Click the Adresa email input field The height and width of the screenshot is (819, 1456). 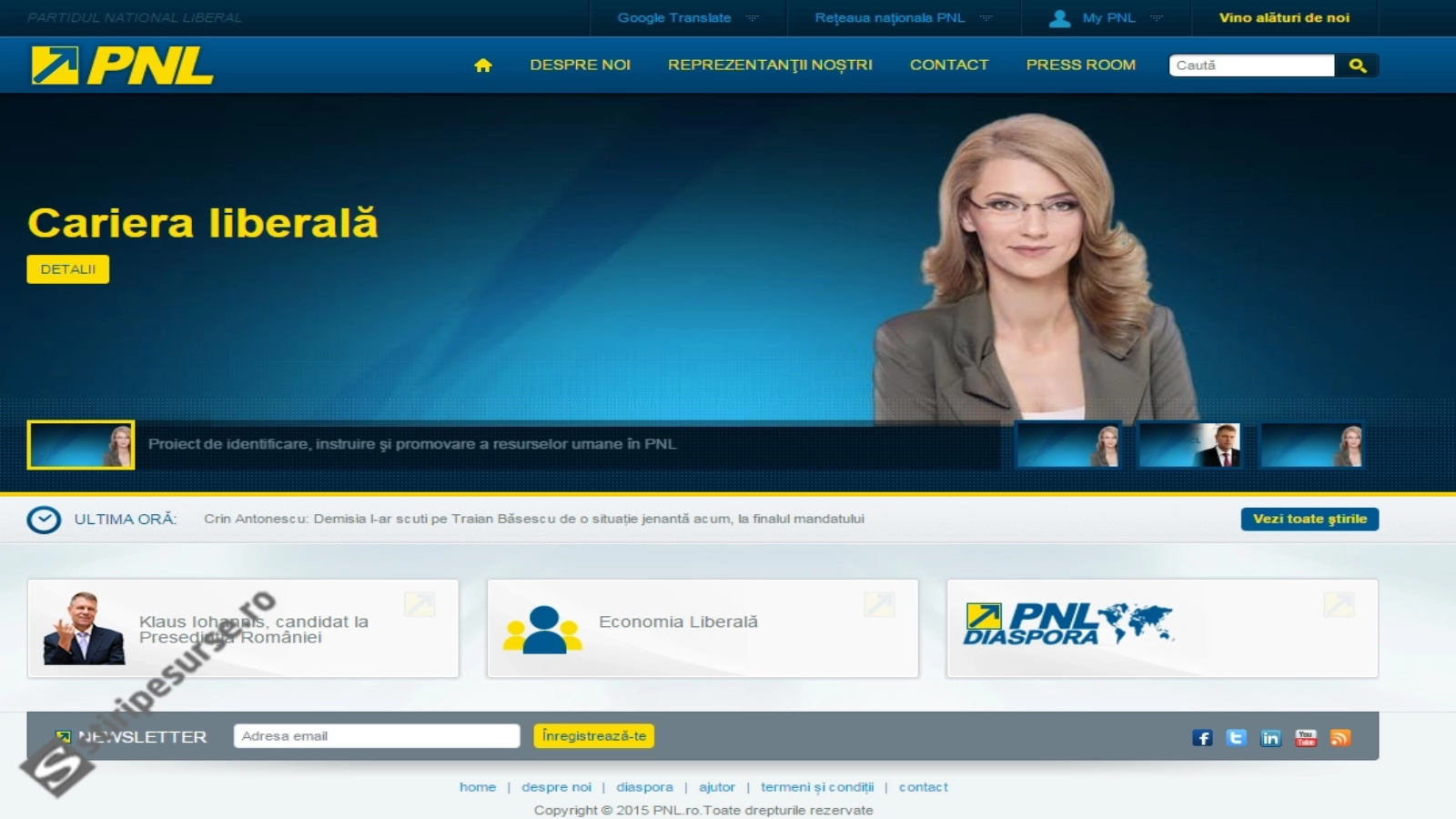[376, 736]
